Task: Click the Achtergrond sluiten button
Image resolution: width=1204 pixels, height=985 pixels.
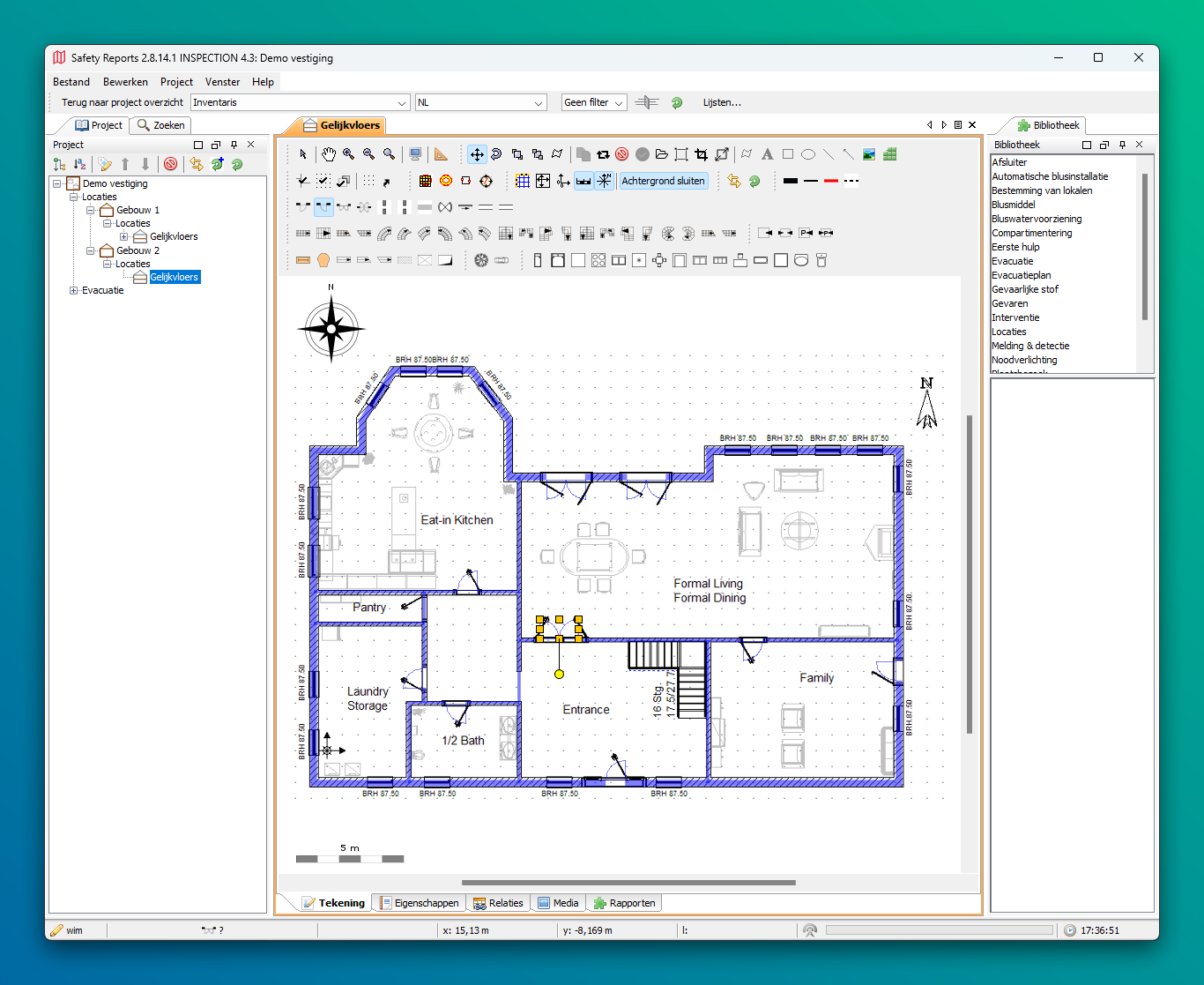Action: tap(663, 181)
